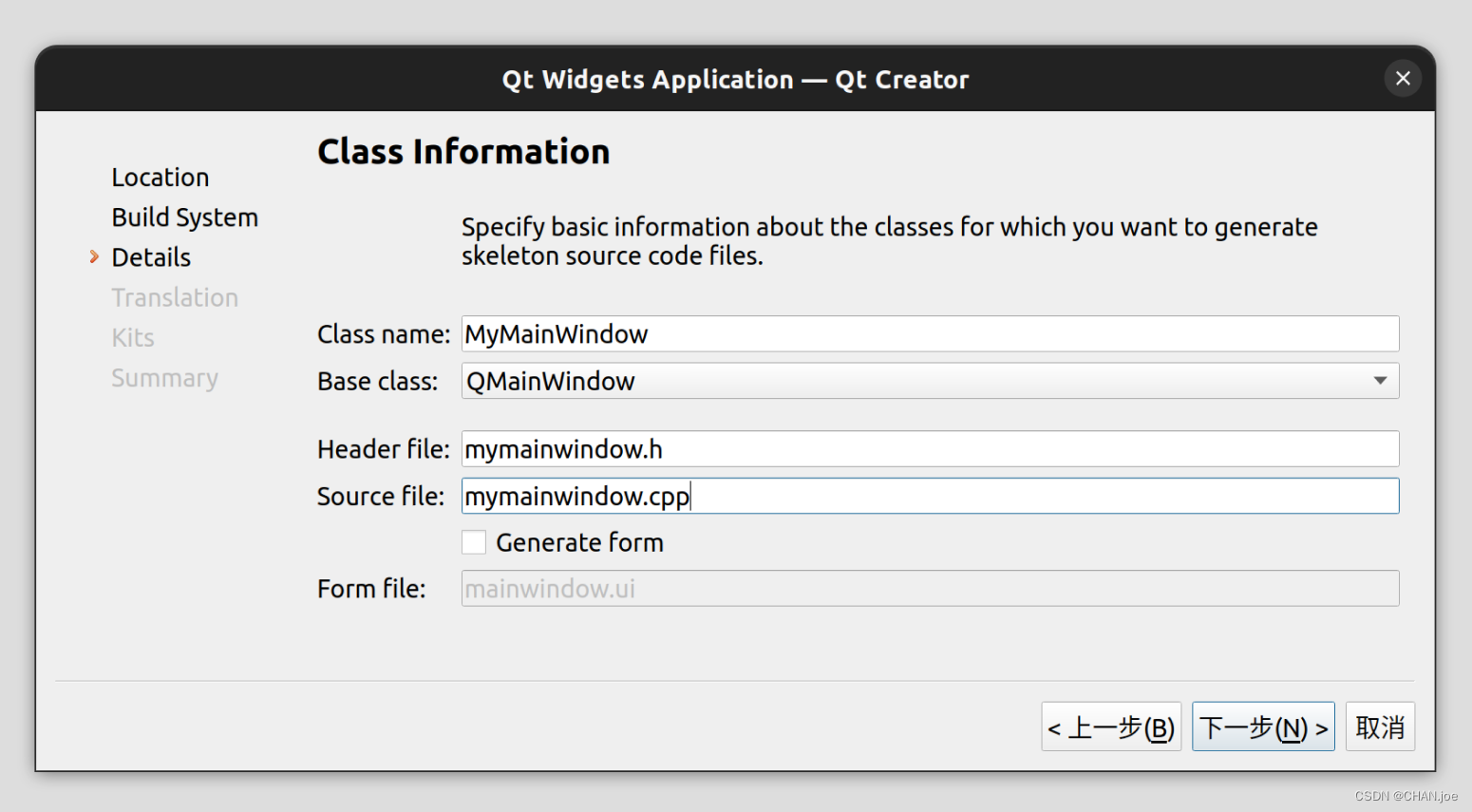
Task: Click the 'Specify basic information' description text
Action: [890, 241]
